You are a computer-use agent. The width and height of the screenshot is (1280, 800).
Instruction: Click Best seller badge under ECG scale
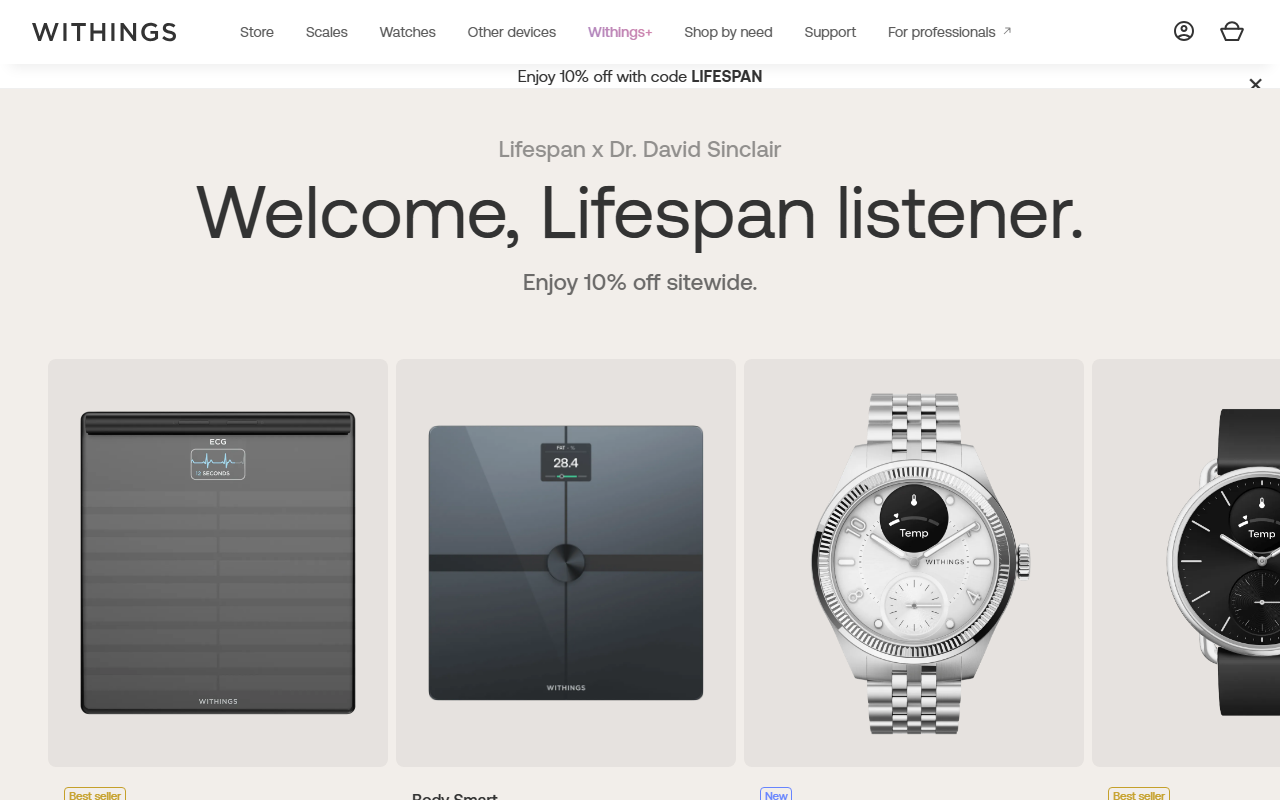[x=95, y=795]
